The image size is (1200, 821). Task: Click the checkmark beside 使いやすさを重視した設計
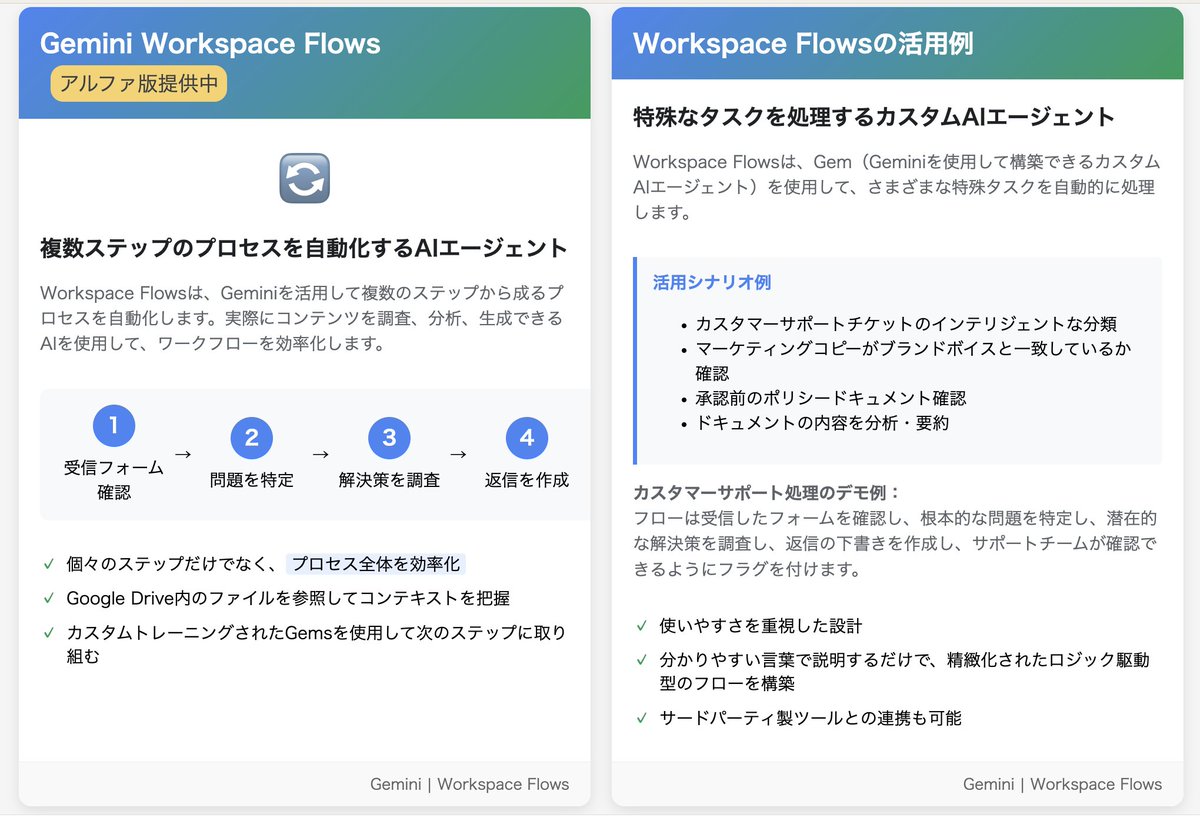click(x=641, y=626)
